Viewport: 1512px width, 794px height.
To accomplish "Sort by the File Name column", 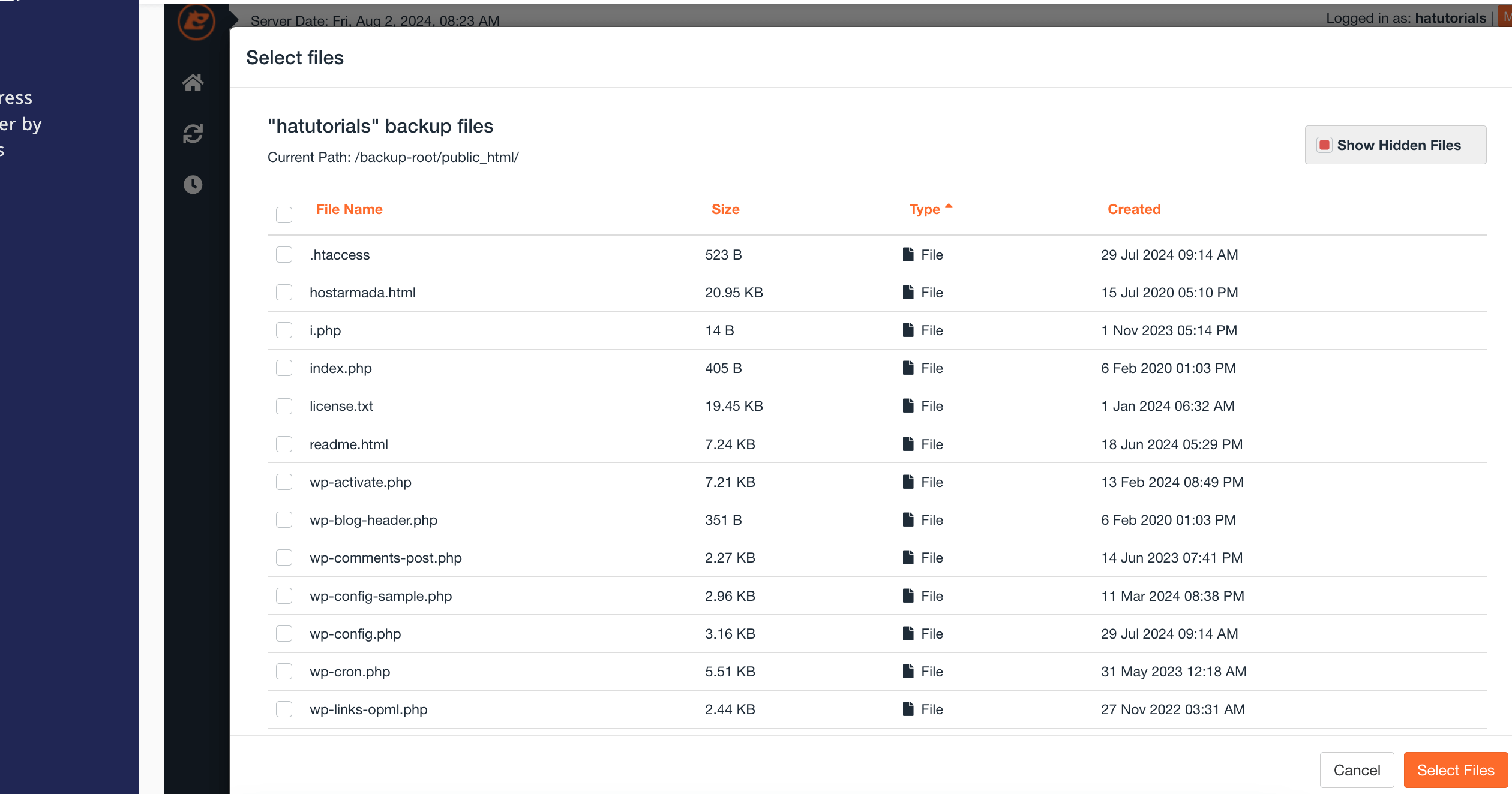I will (x=349, y=209).
